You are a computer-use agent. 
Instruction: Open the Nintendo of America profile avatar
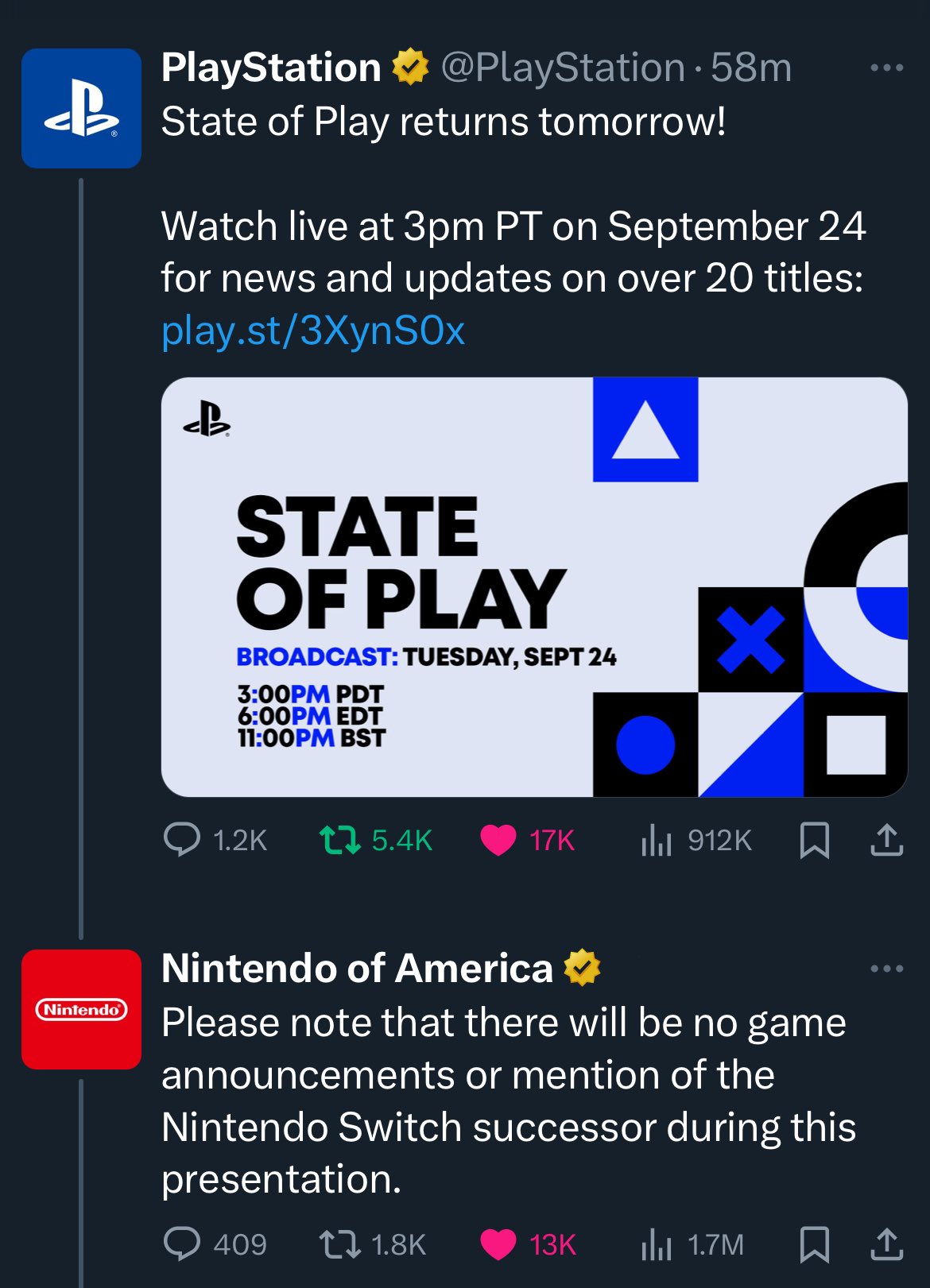click(81, 1009)
